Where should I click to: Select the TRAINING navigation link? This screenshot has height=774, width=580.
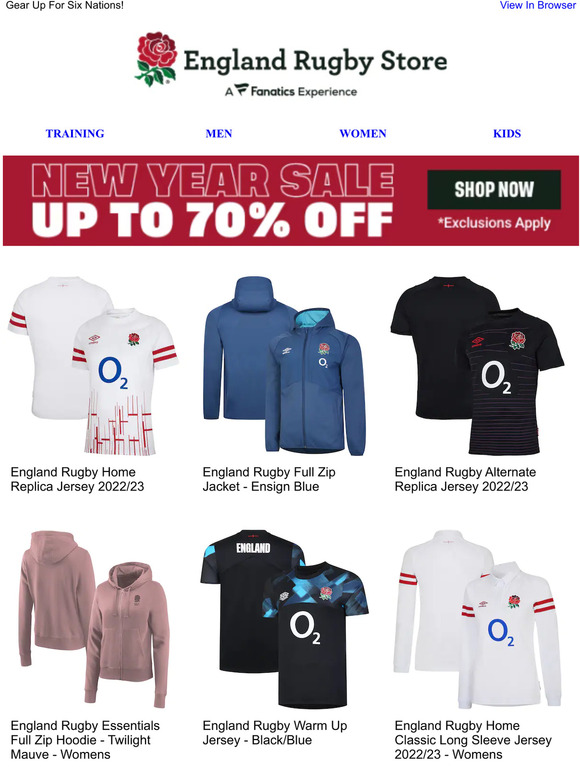click(75, 133)
